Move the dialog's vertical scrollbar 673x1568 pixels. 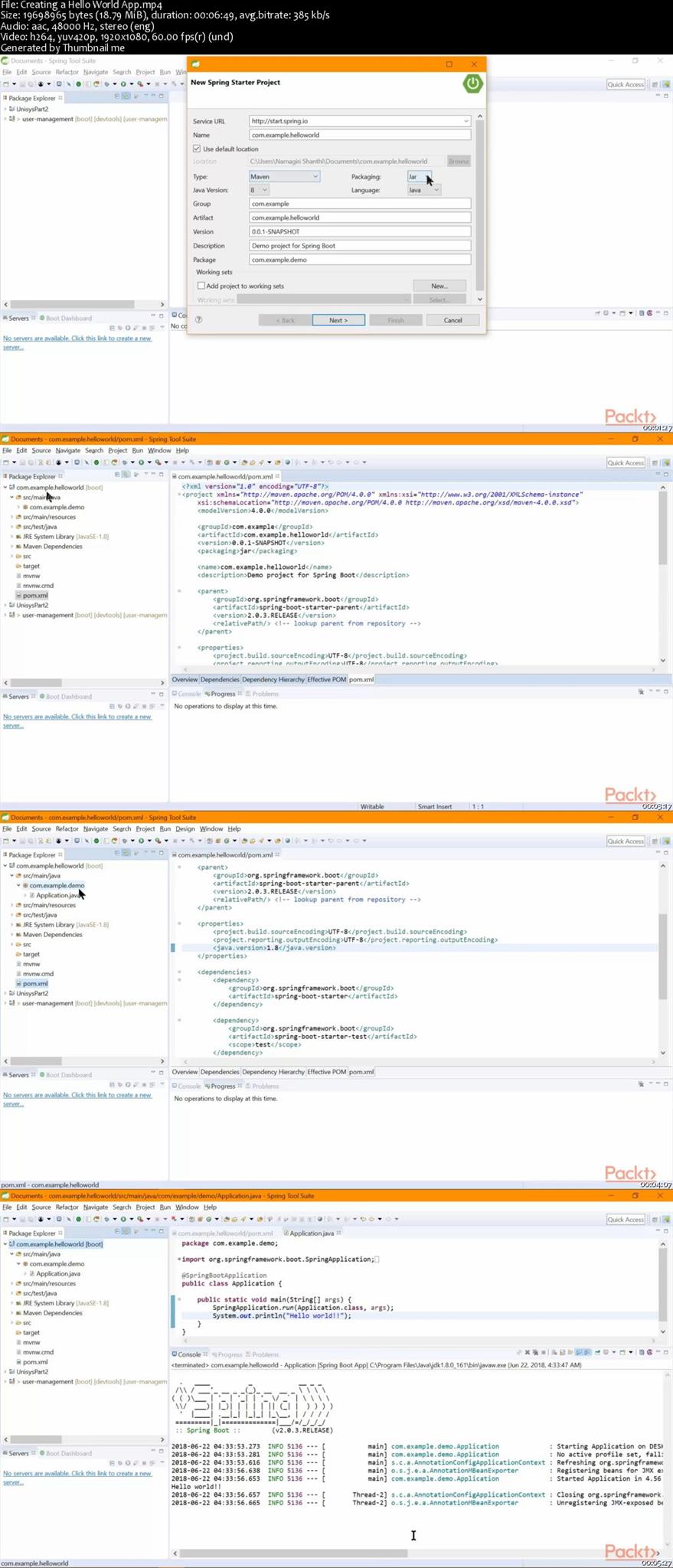click(x=480, y=207)
